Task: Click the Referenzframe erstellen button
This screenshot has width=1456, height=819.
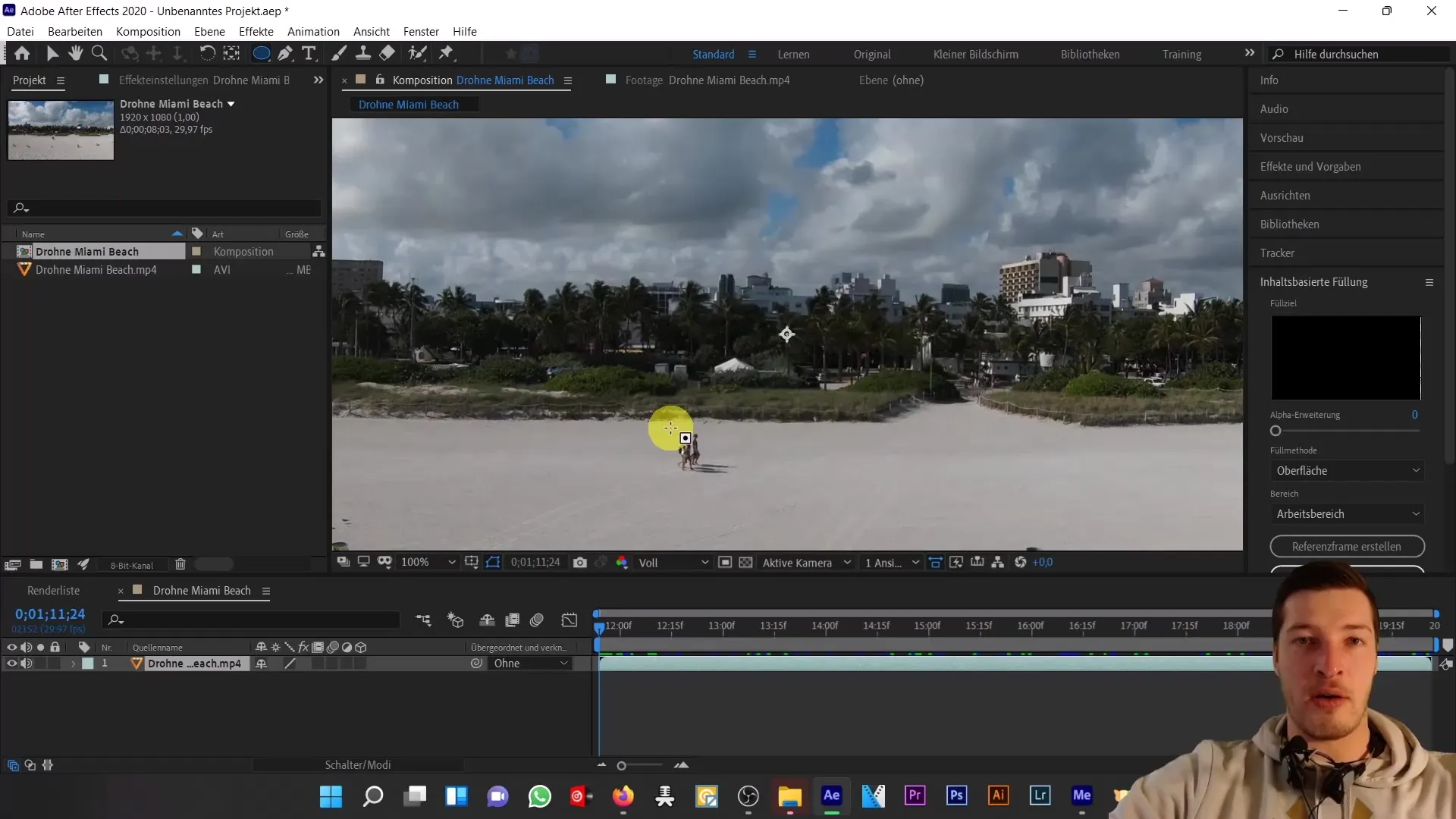Action: 1347,547
